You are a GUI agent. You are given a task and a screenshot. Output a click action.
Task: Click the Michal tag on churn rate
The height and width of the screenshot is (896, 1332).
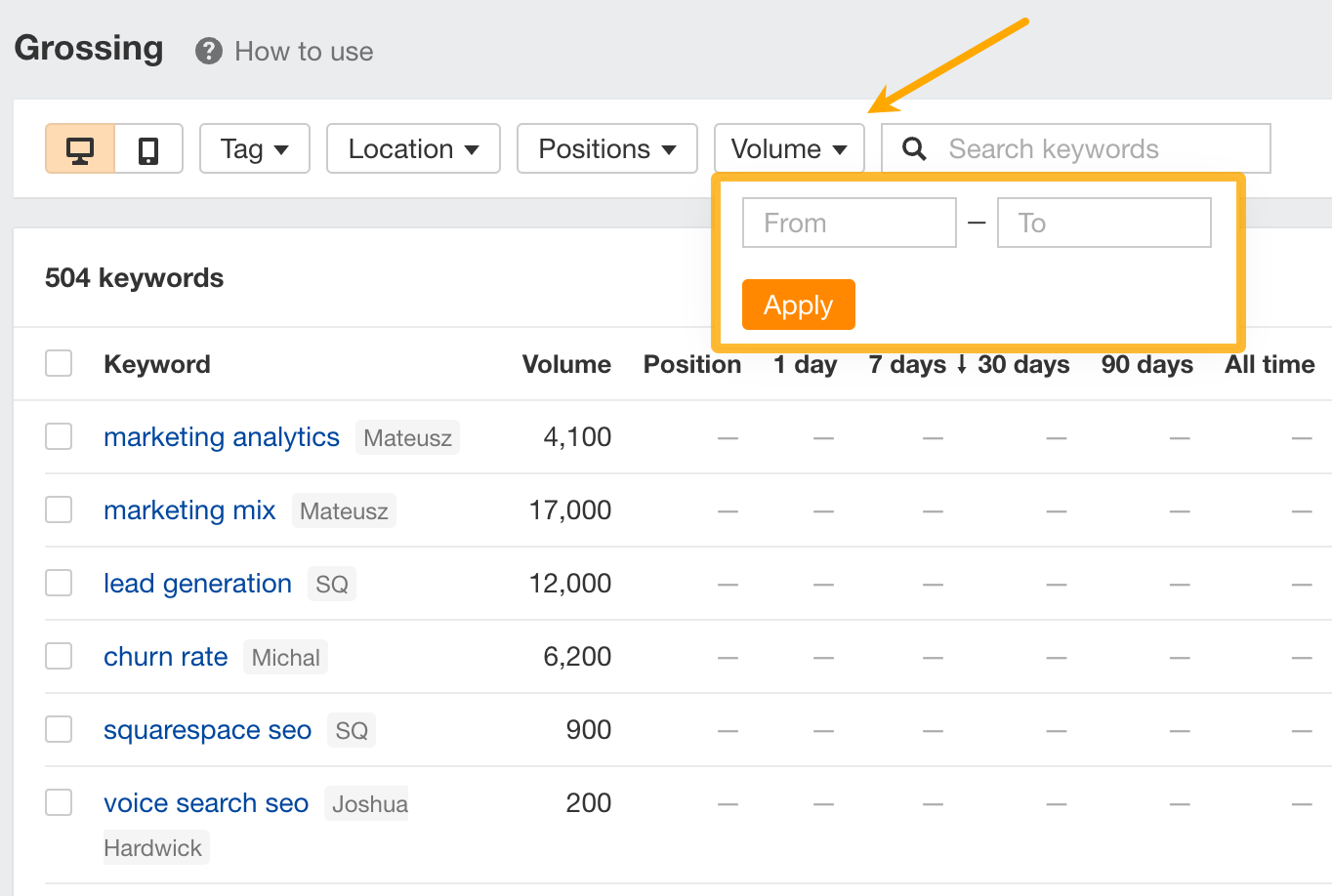coord(285,657)
